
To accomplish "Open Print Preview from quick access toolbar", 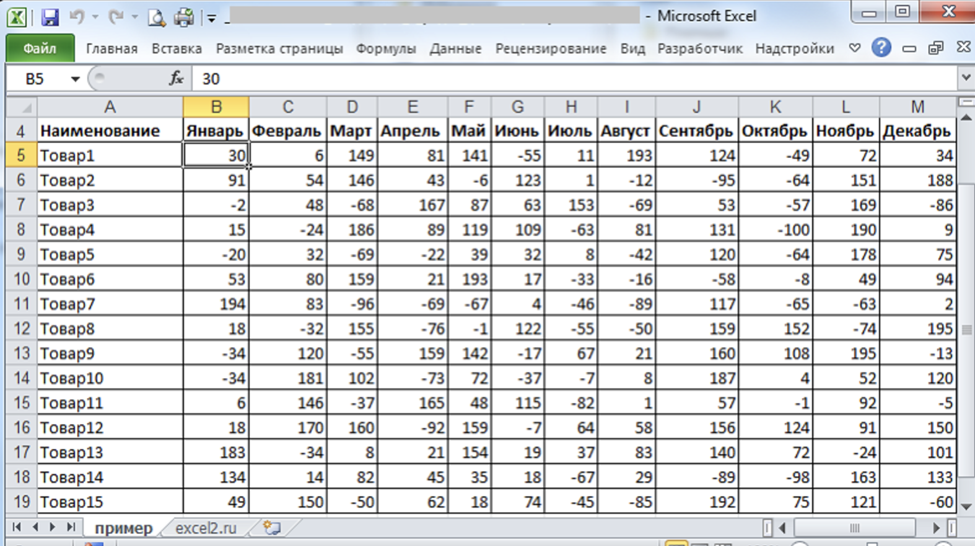I will point(156,17).
